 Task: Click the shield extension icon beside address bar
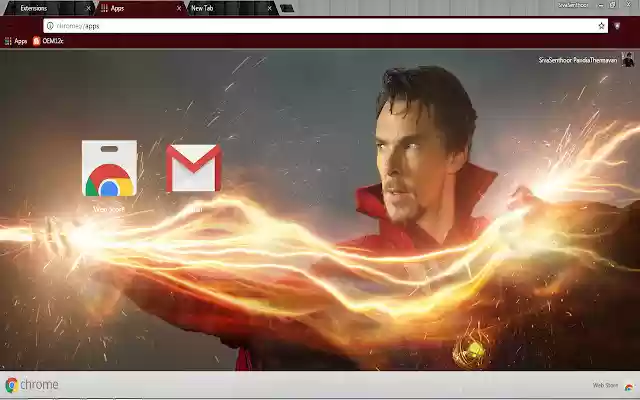click(x=617, y=26)
